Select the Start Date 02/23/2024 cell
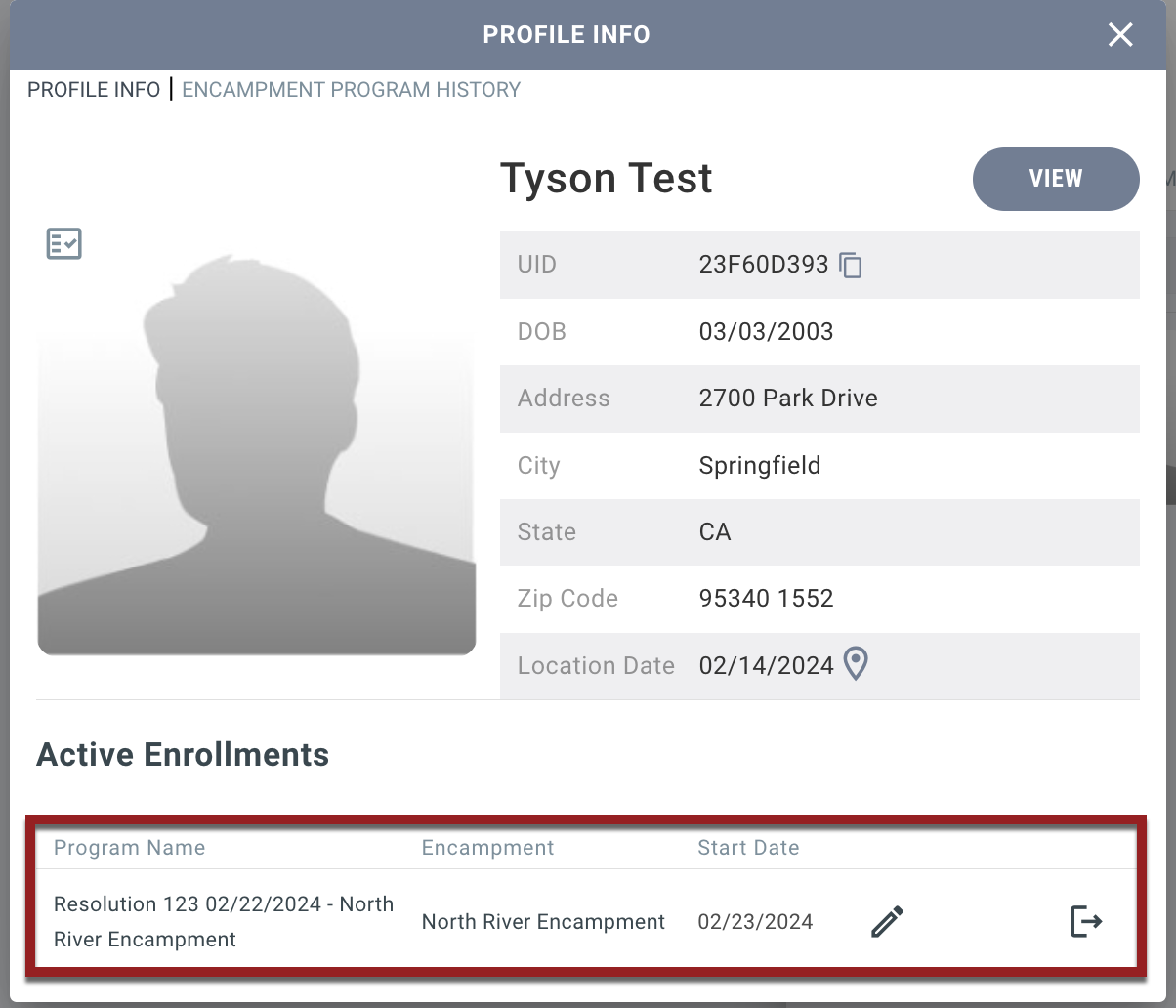The width and height of the screenshot is (1176, 1008). point(755,921)
